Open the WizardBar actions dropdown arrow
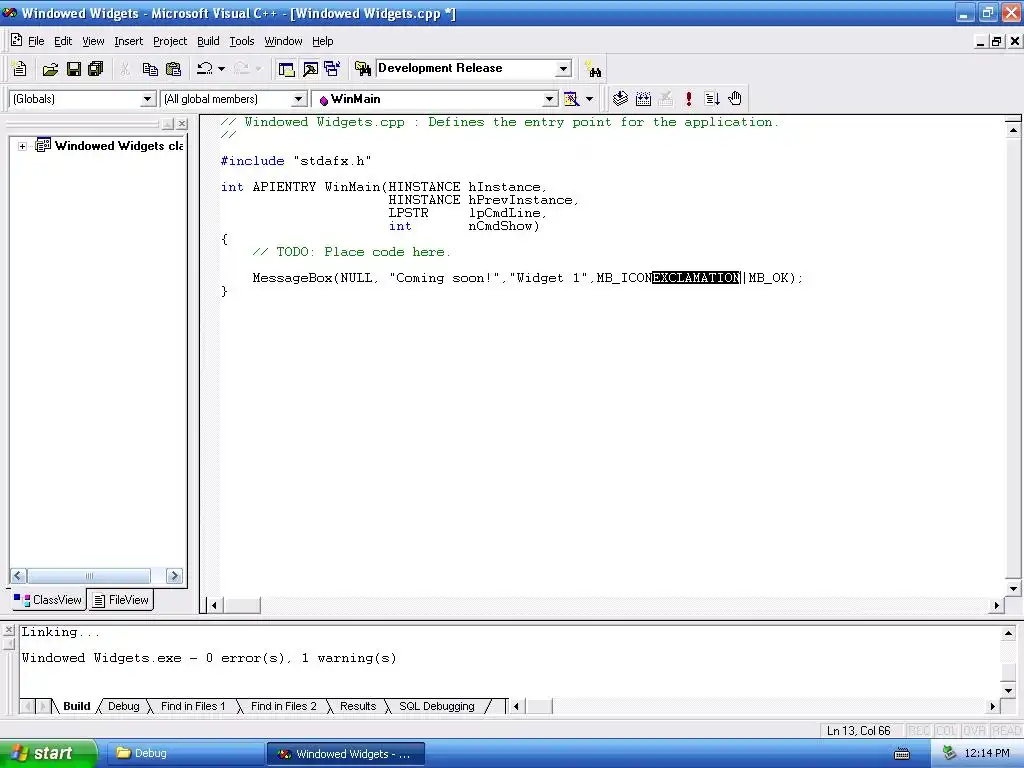This screenshot has height=768, width=1024. pos(589,99)
